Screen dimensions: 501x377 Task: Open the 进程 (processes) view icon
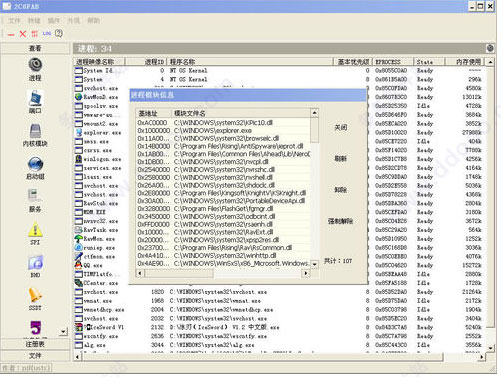[x=35, y=65]
